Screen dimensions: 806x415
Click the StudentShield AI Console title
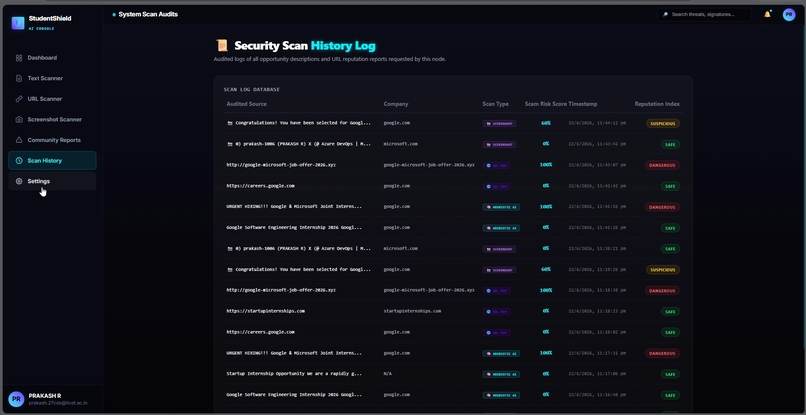click(x=50, y=23)
